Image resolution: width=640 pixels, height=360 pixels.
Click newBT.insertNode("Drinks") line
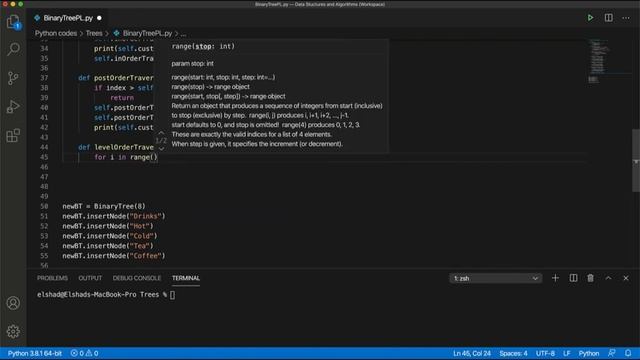pyautogui.click(x=114, y=216)
